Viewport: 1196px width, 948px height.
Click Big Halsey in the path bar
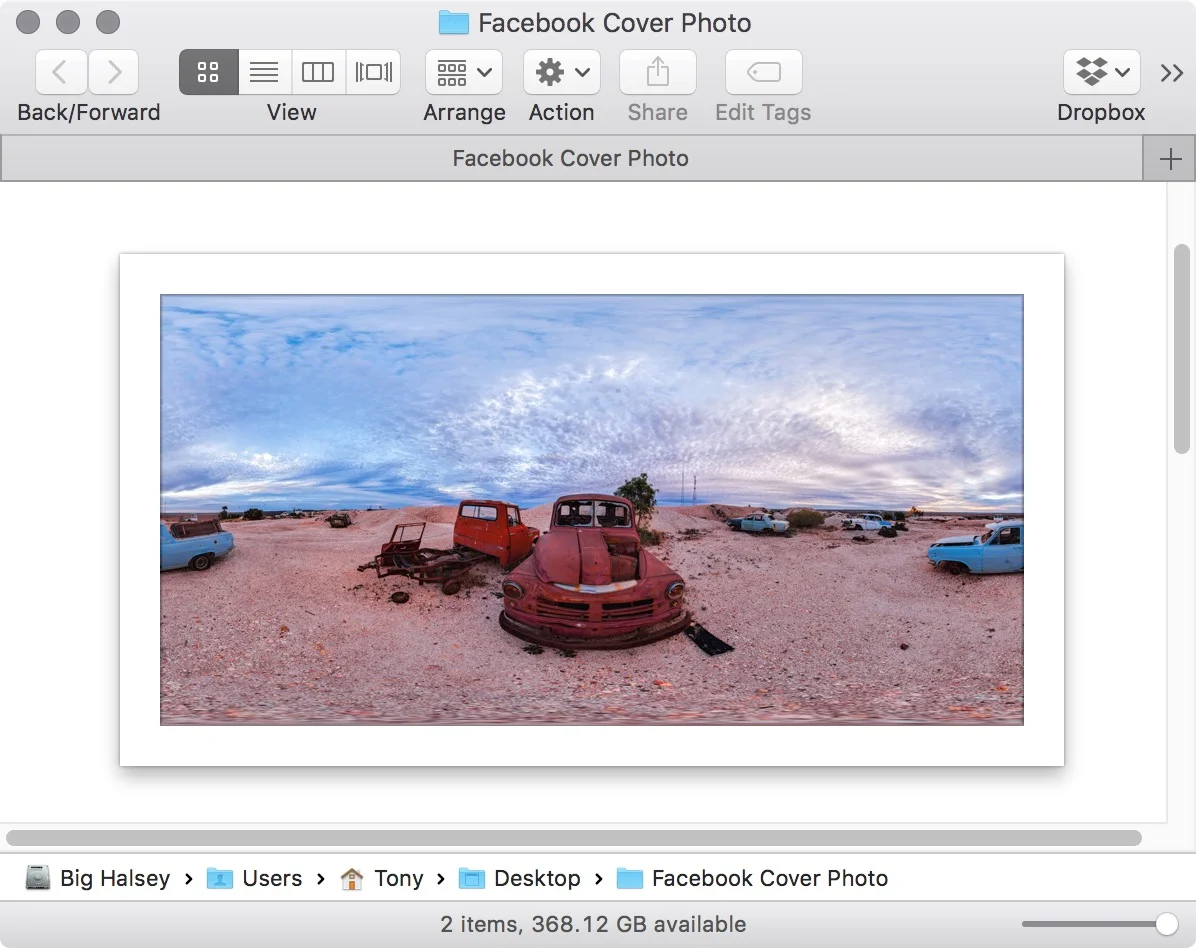click(113, 878)
